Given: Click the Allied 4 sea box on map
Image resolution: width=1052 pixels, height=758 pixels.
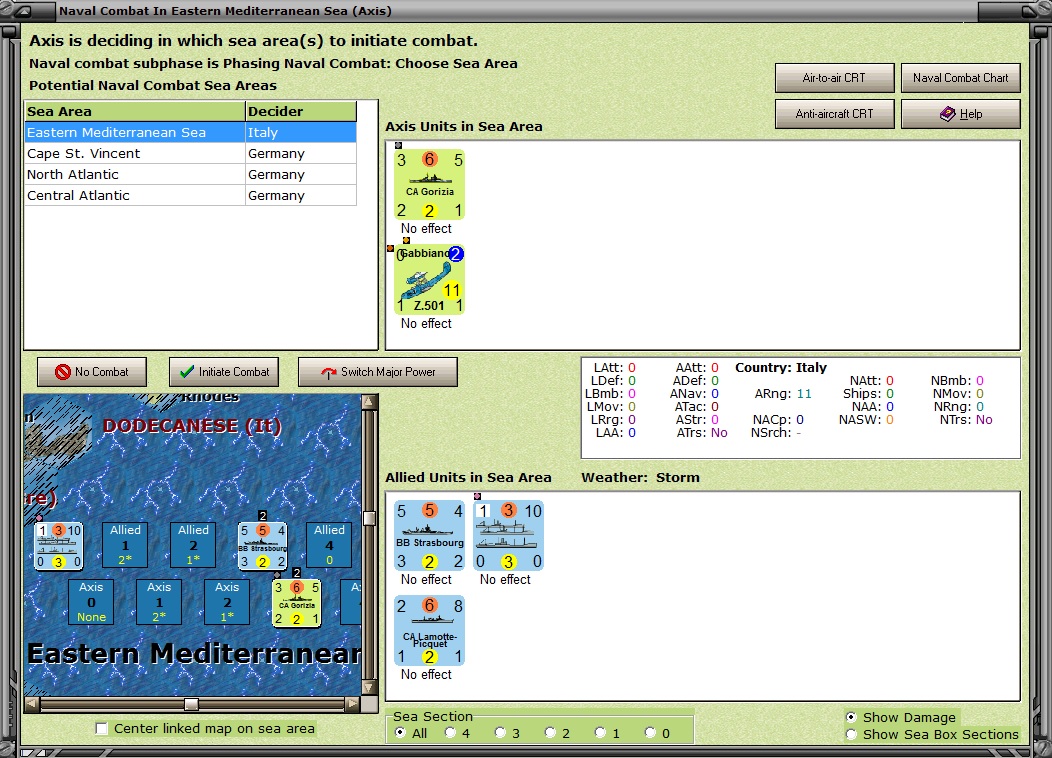Looking at the screenshot, I should click(329, 545).
